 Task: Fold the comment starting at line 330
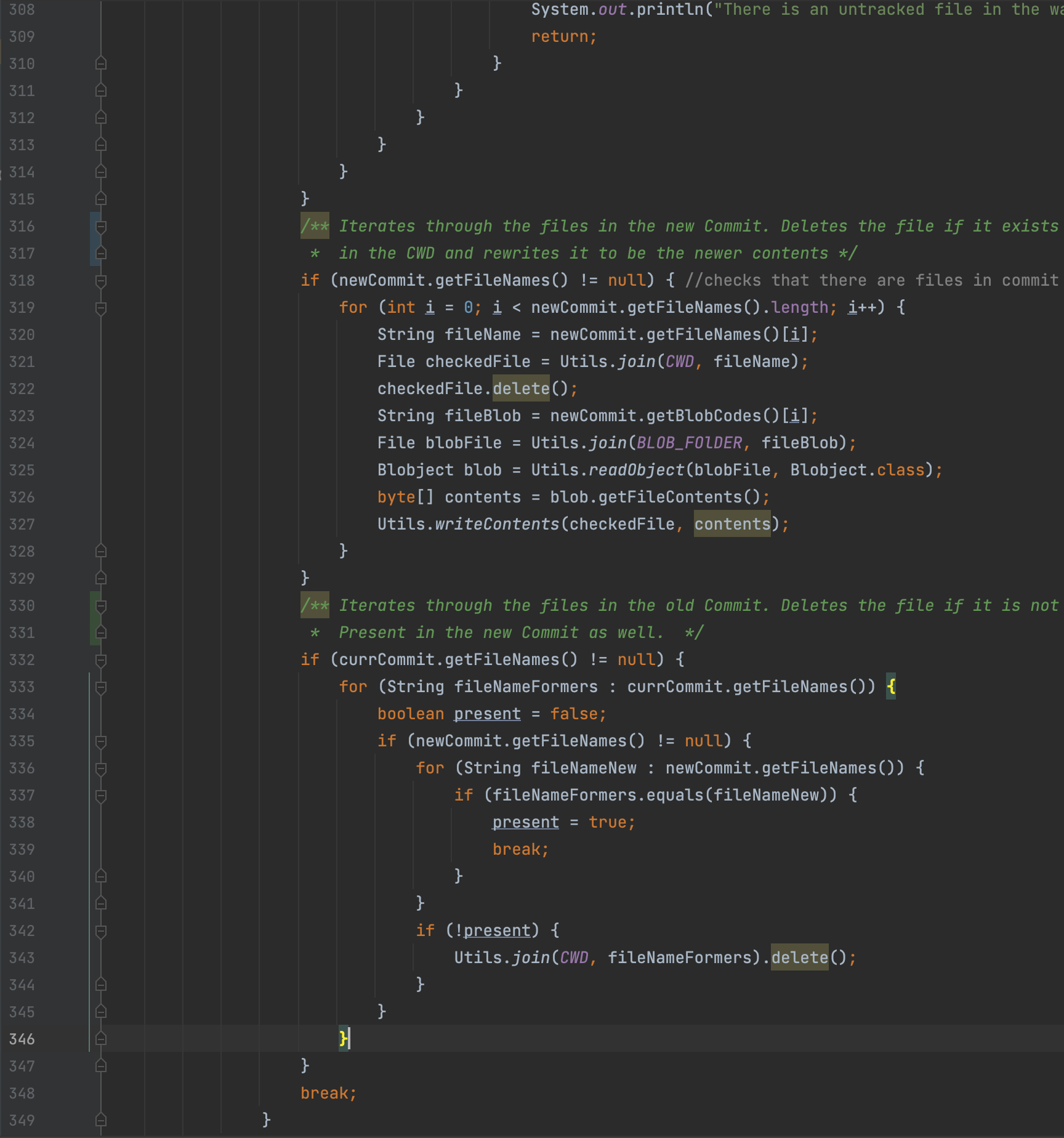pyautogui.click(x=101, y=606)
